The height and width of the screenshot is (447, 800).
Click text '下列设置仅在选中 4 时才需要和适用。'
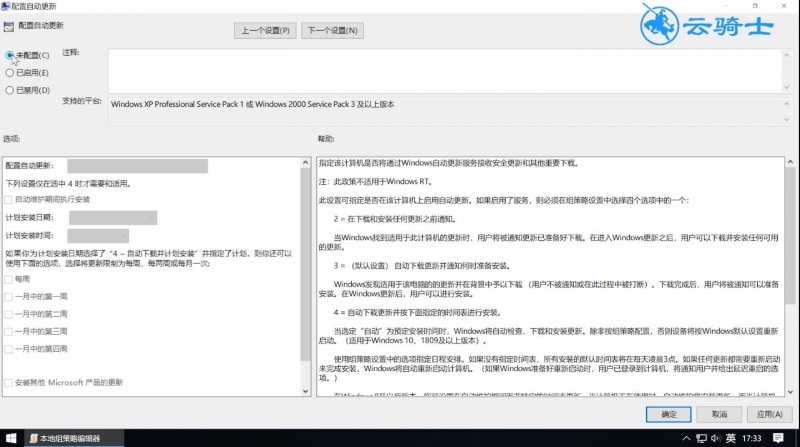68,184
